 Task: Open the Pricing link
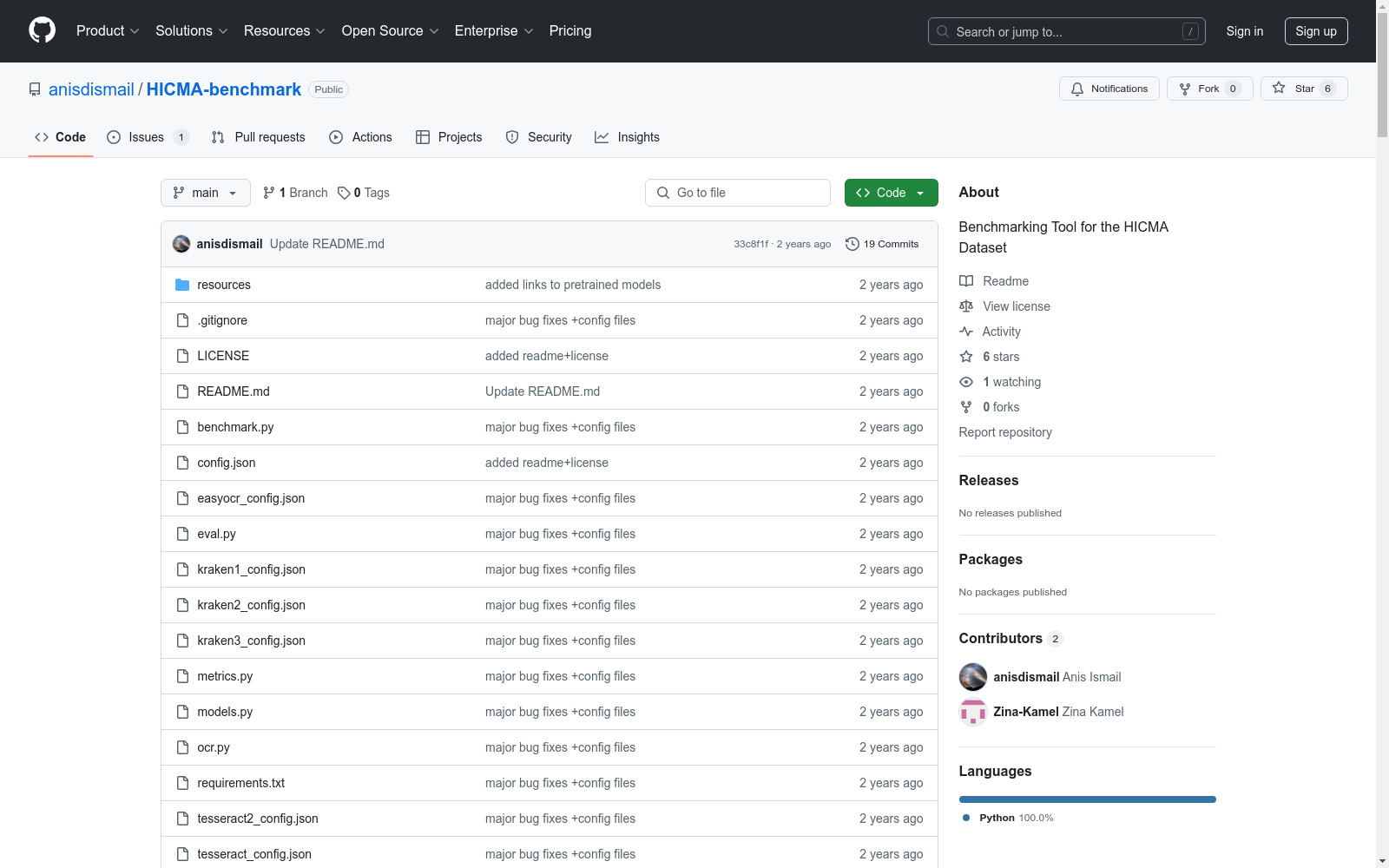[570, 30]
